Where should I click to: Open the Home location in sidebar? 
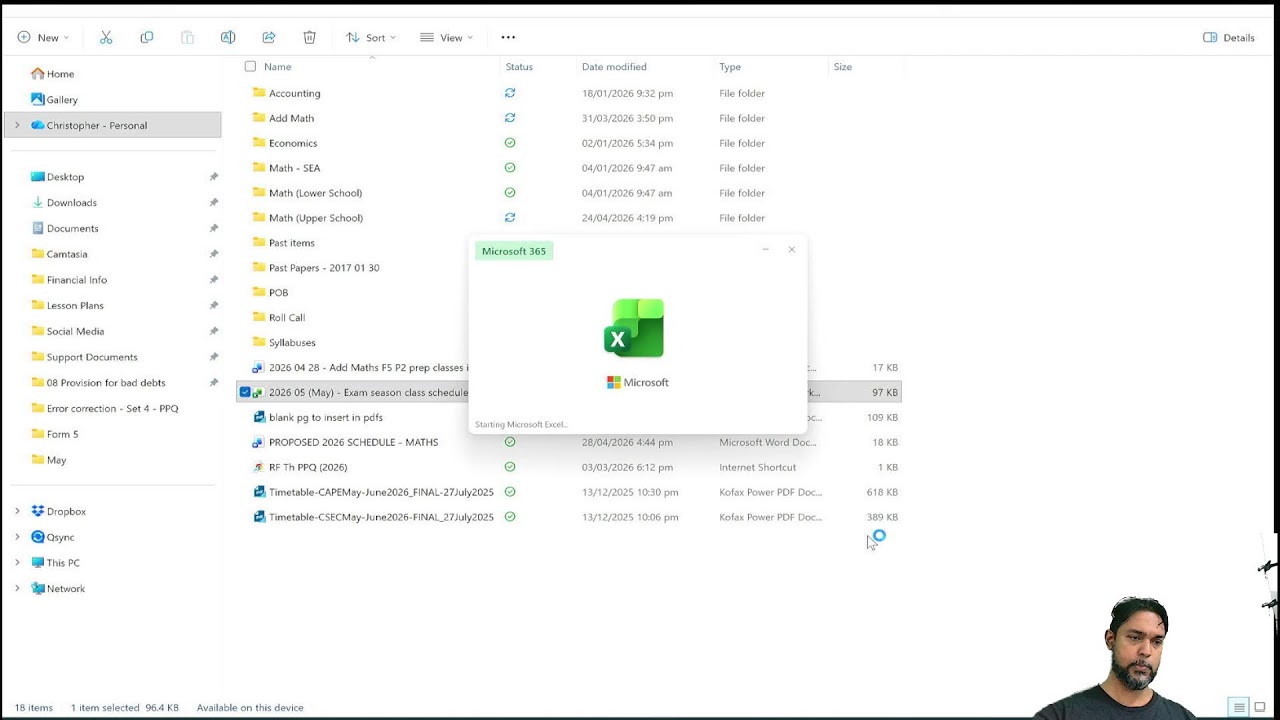(x=60, y=74)
